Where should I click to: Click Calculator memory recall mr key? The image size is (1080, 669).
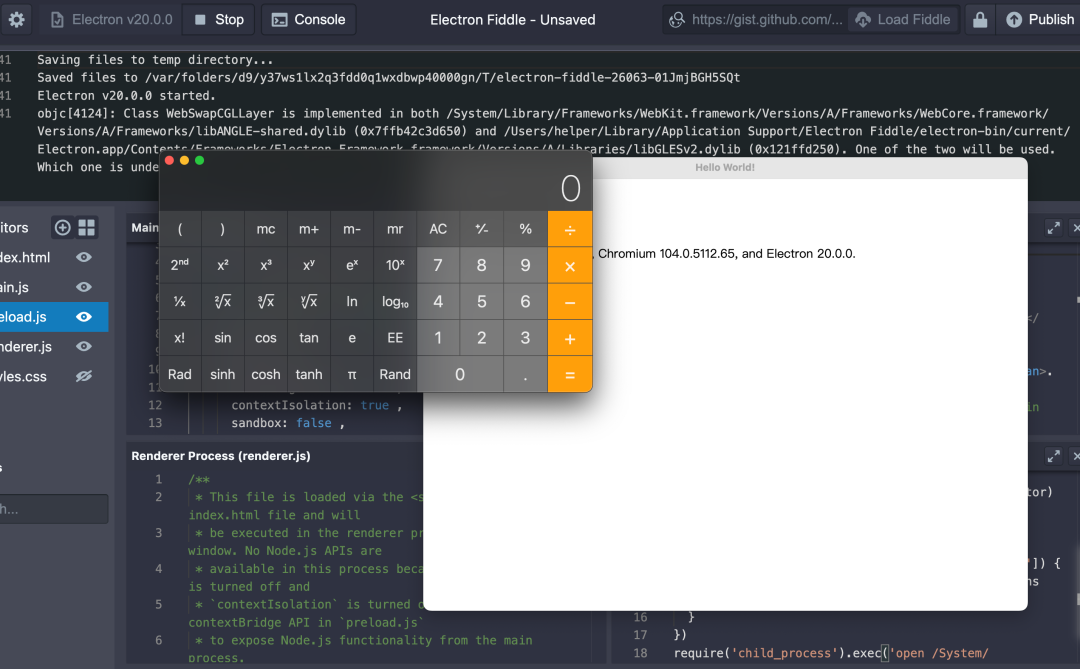[x=395, y=229]
